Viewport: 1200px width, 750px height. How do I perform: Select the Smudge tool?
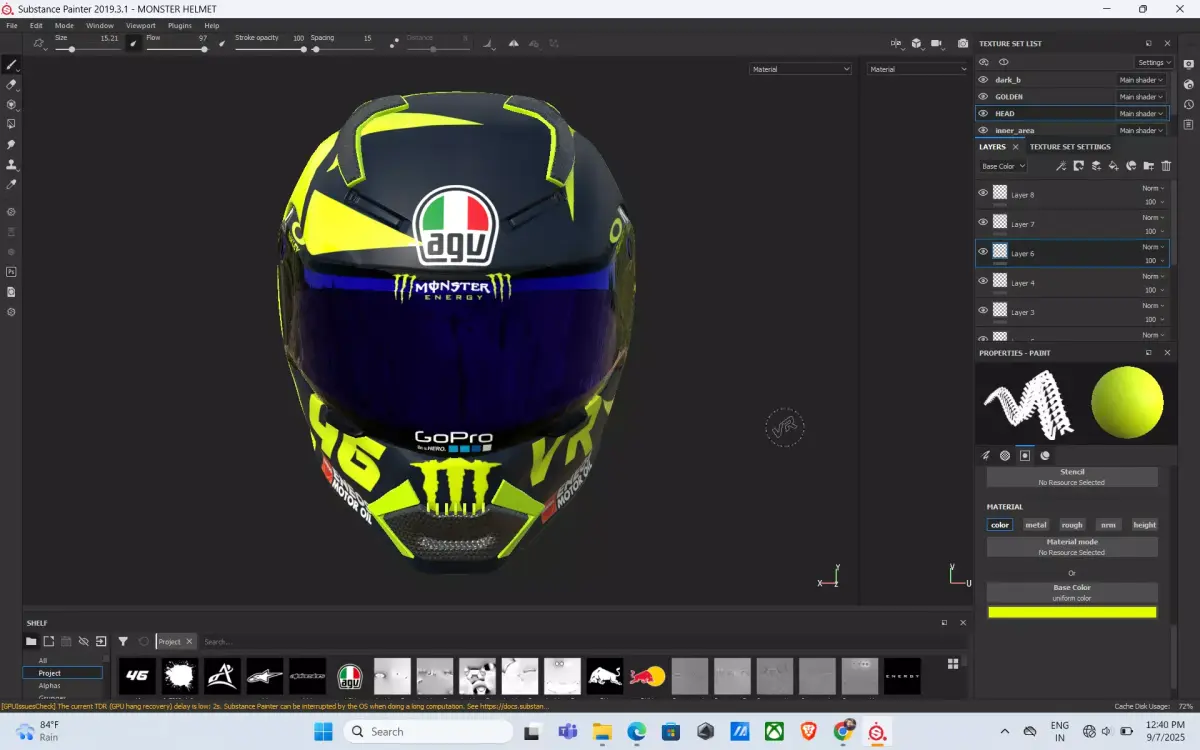tap(11, 144)
